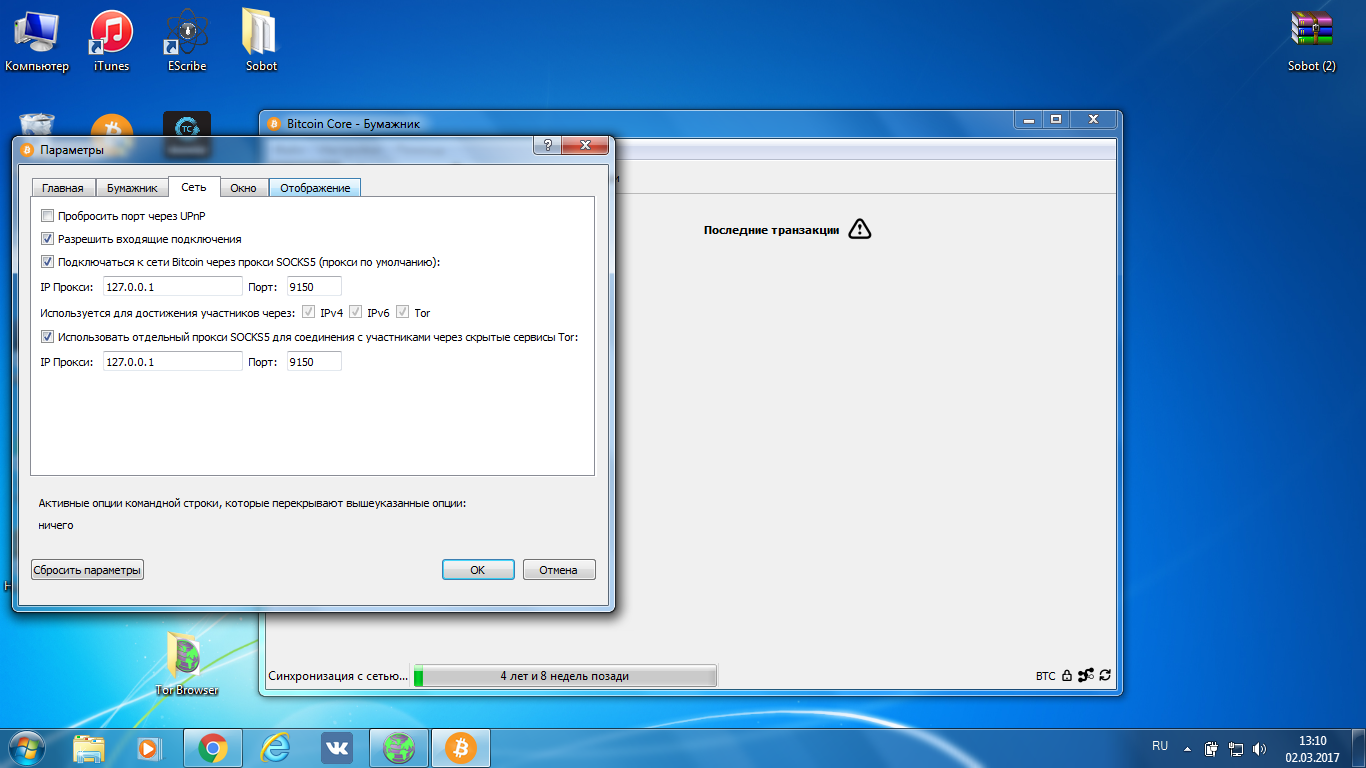Click the Сбросить параметры button
The height and width of the screenshot is (768, 1366).
(87, 570)
